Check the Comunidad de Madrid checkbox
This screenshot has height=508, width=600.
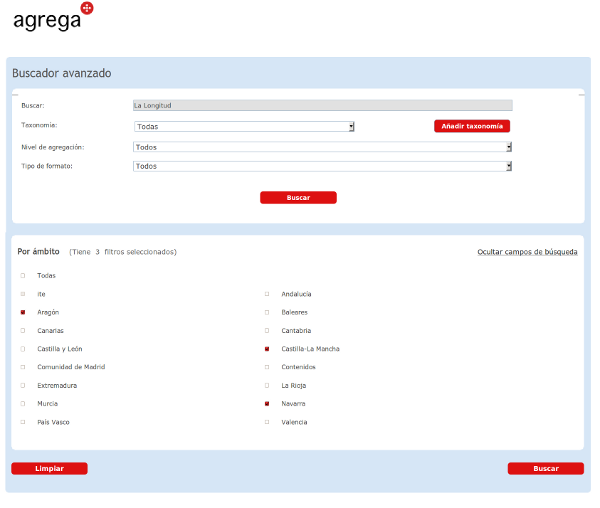(23, 367)
